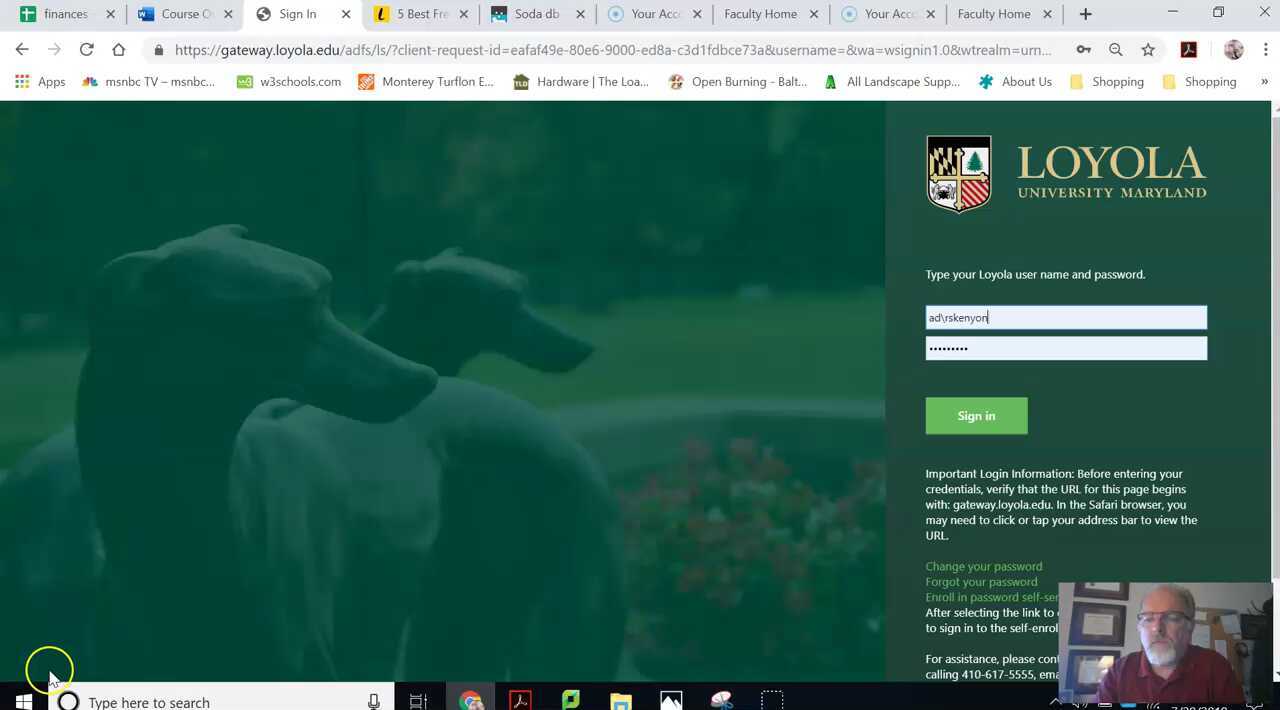This screenshot has width=1280, height=710.
Task: Open the browser home page icon
Action: pos(119,50)
